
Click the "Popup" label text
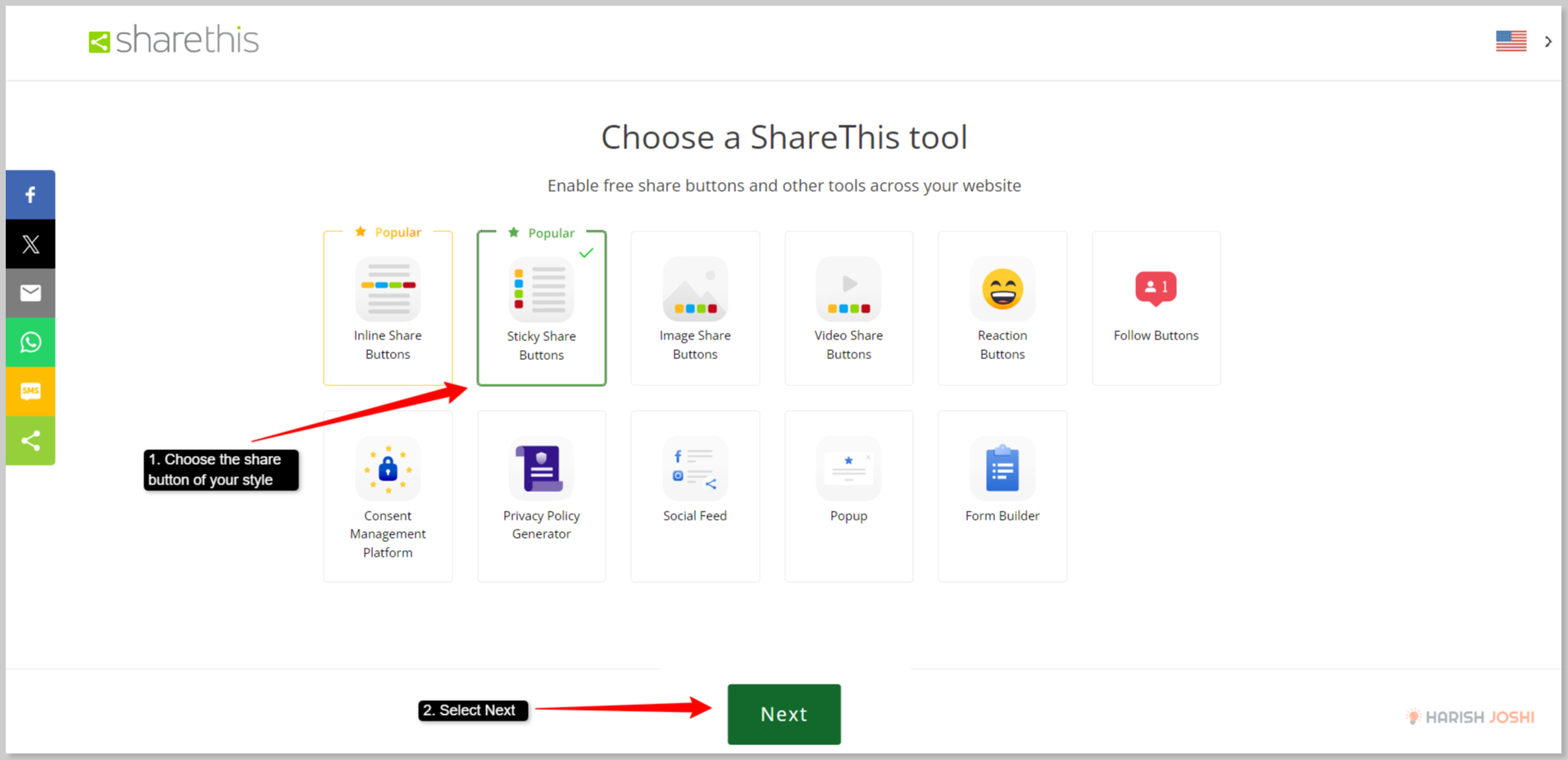pos(848,516)
